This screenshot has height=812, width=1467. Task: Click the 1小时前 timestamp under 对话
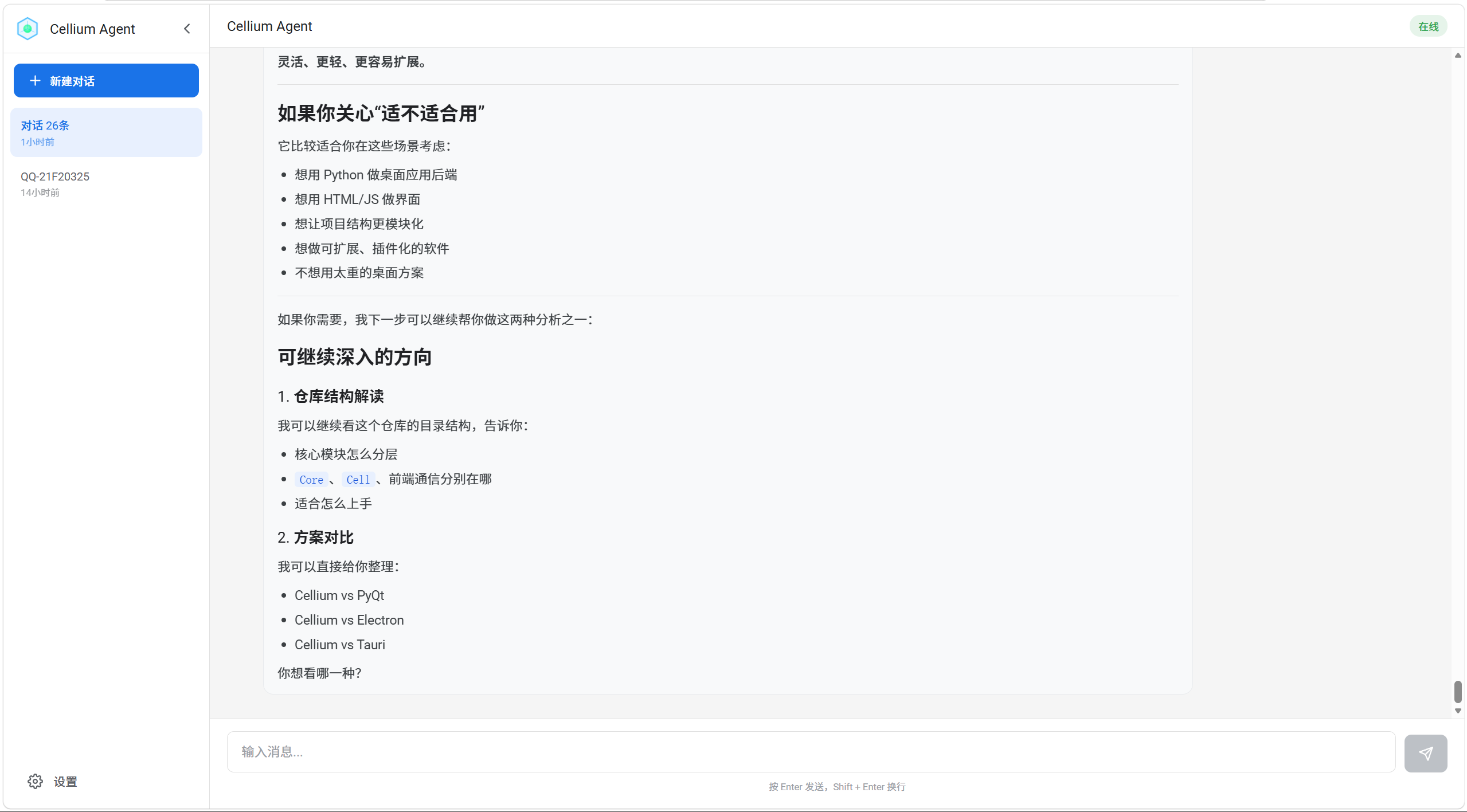click(37, 142)
